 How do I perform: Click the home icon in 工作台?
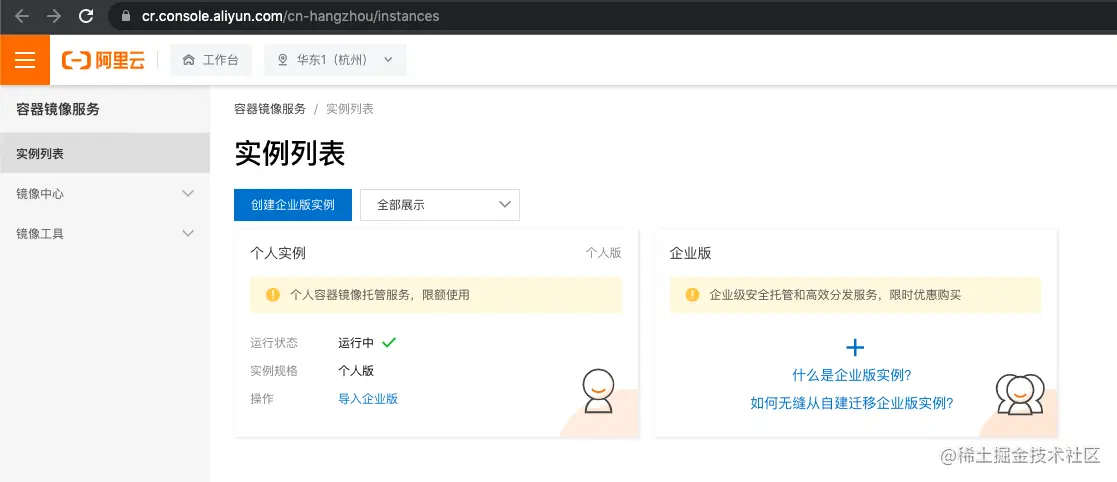pos(189,60)
